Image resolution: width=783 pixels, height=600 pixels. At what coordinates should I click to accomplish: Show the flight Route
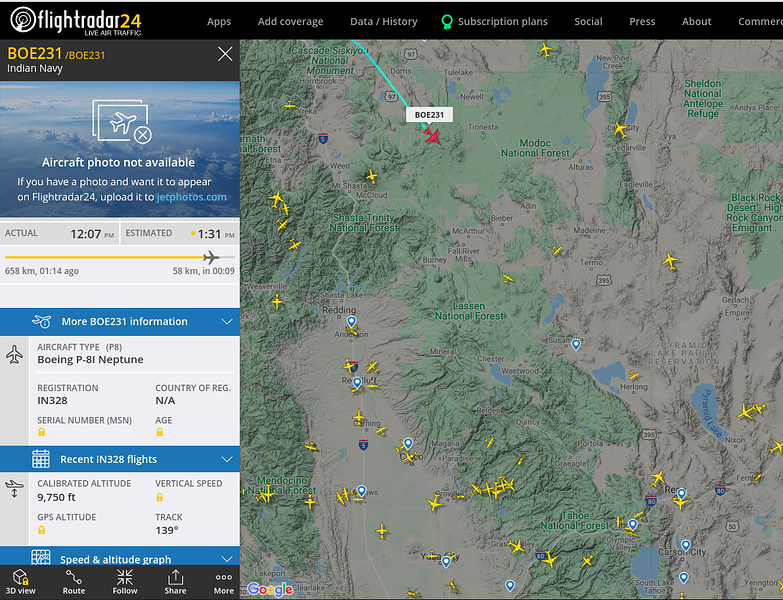tap(74, 582)
